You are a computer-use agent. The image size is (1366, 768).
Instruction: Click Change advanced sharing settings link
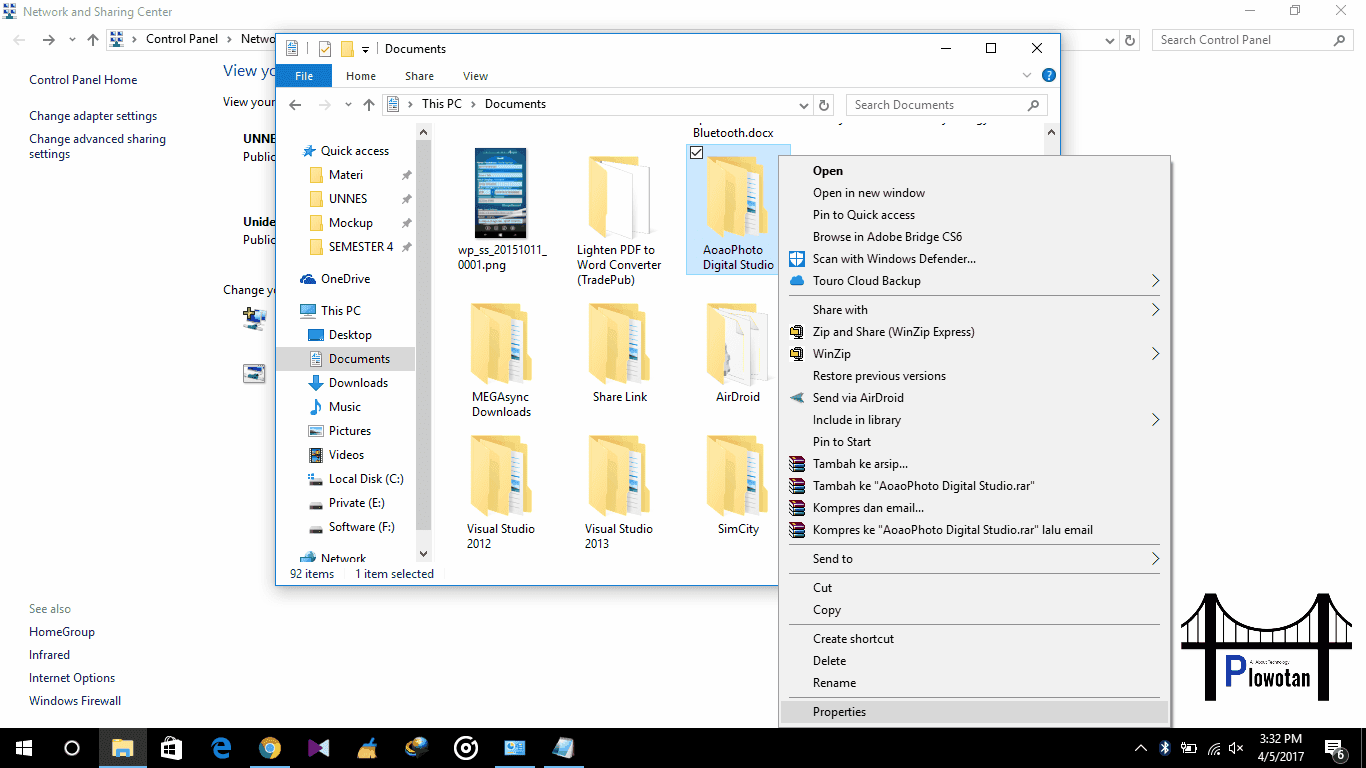[97, 147]
